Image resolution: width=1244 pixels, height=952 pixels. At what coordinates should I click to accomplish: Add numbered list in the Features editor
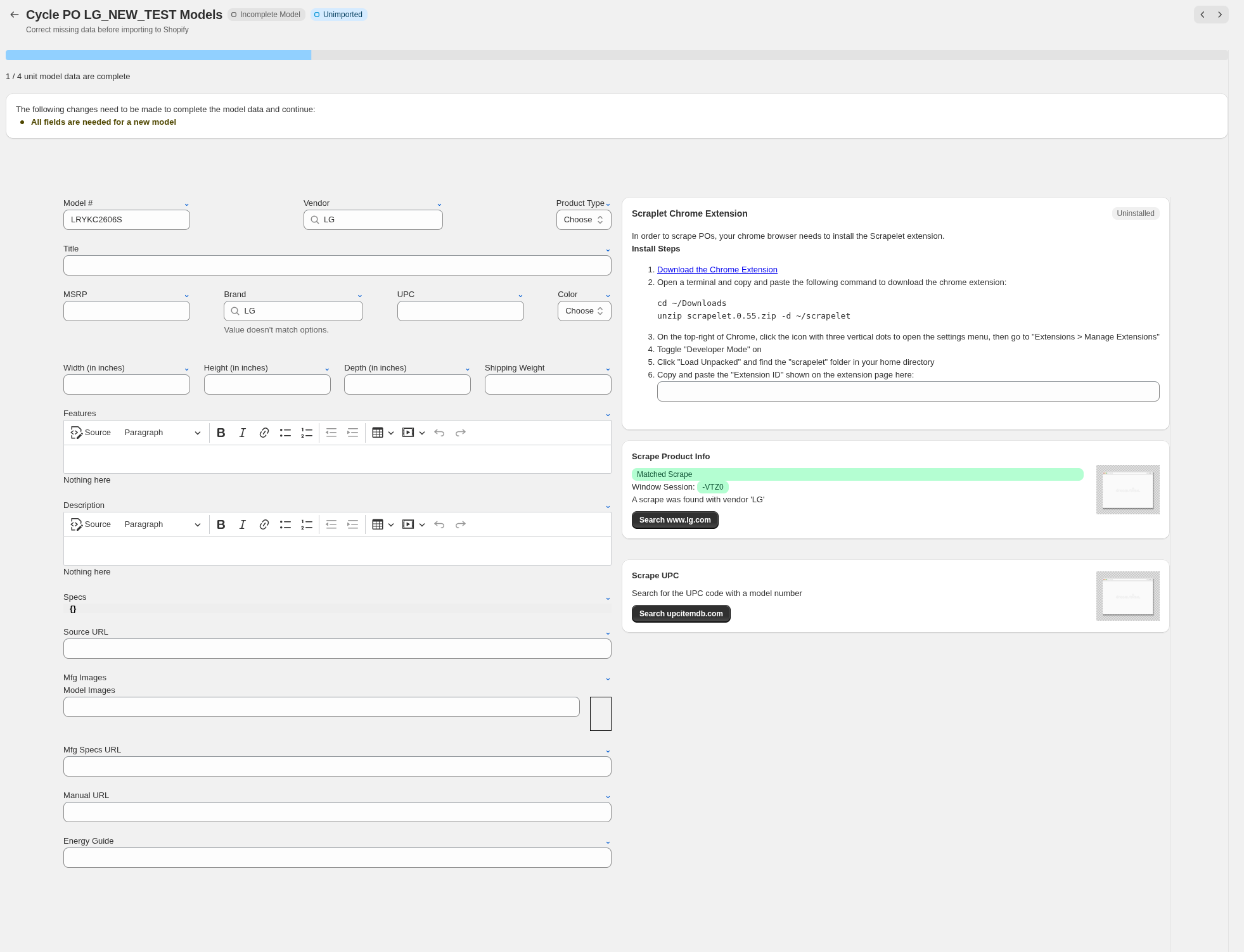click(x=307, y=433)
